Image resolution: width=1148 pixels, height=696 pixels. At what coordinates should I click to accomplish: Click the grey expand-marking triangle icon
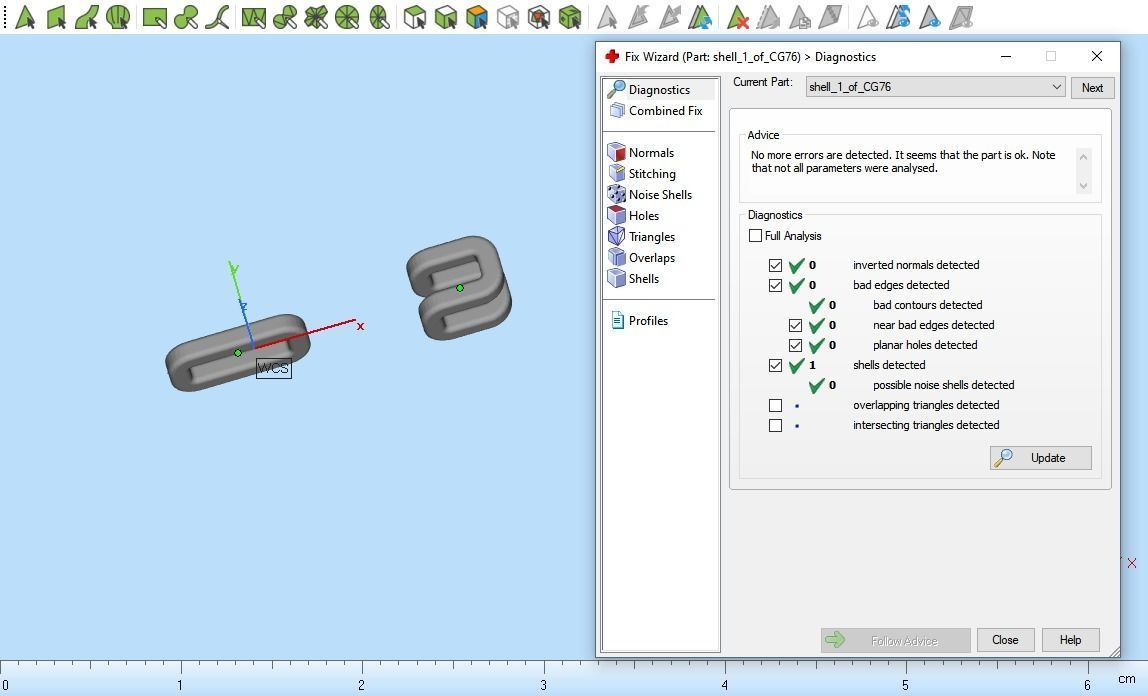[x=669, y=17]
